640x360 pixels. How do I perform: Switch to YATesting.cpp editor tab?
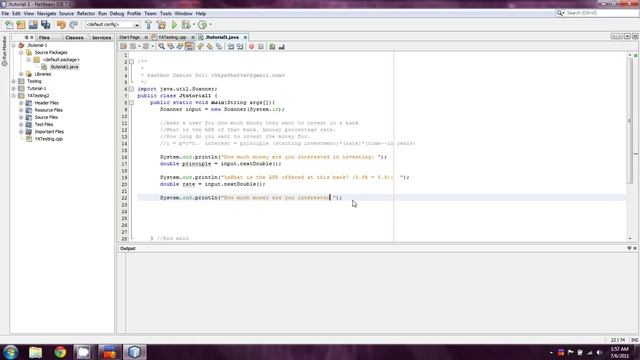[x=172, y=37]
